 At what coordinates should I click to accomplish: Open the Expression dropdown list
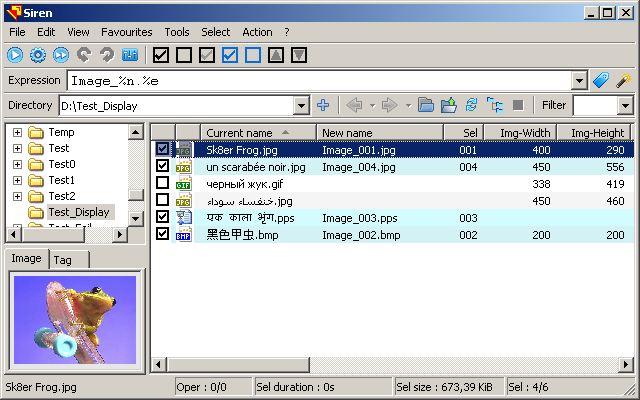[x=579, y=80]
